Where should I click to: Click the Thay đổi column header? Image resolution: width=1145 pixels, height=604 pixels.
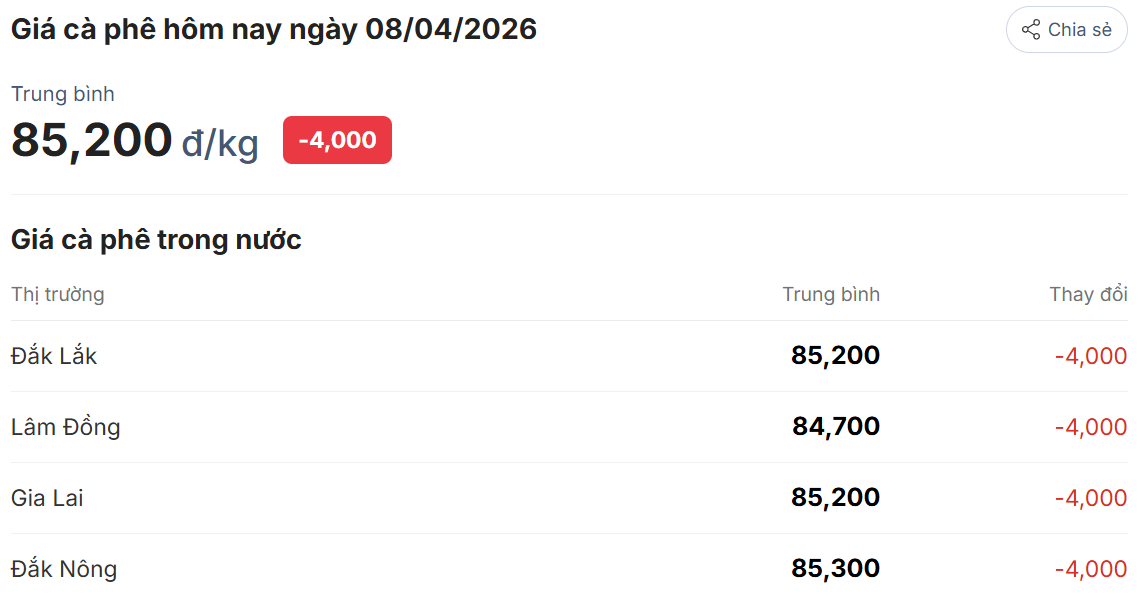tap(1088, 294)
